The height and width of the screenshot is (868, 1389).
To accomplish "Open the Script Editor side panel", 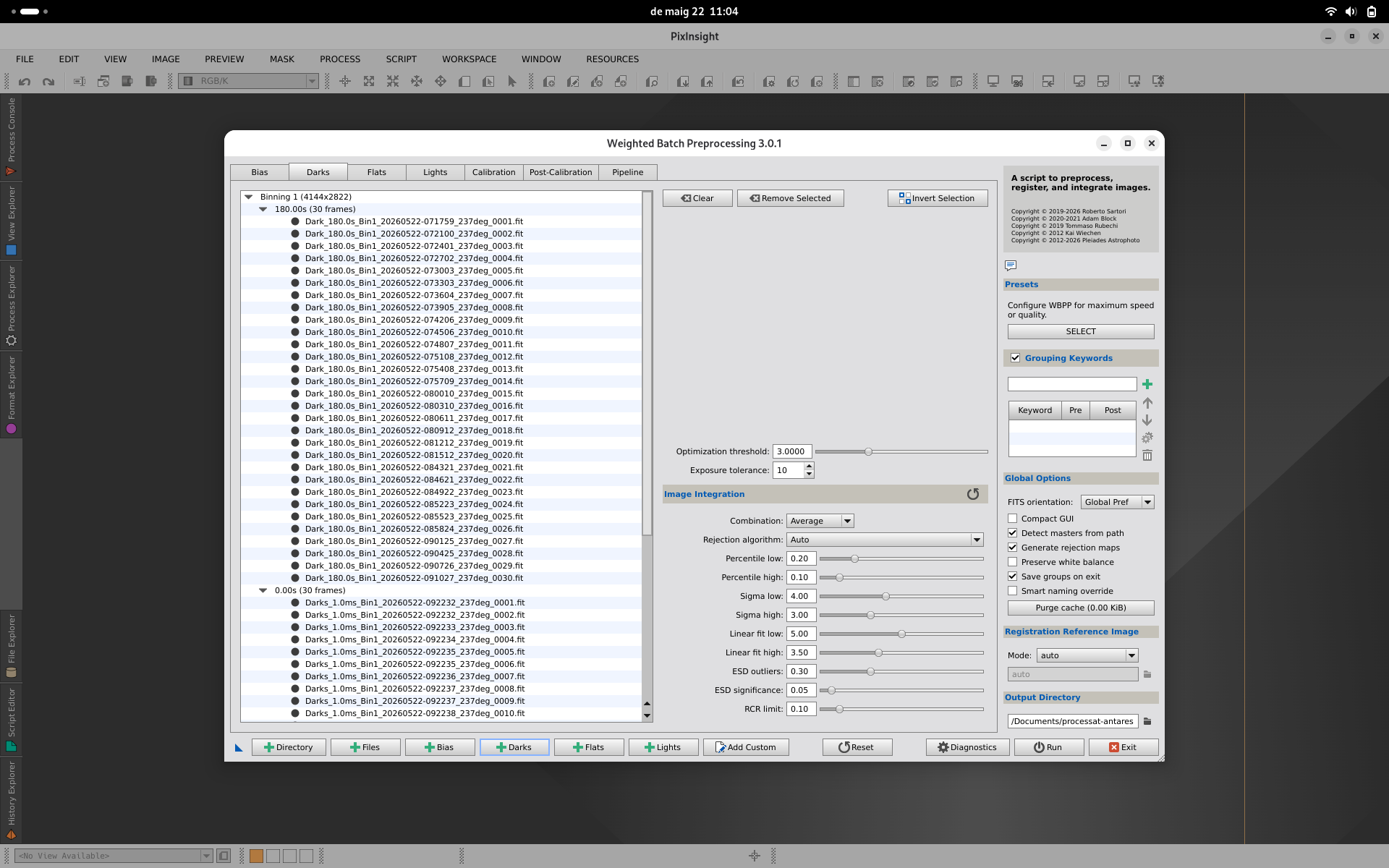I will [11, 720].
